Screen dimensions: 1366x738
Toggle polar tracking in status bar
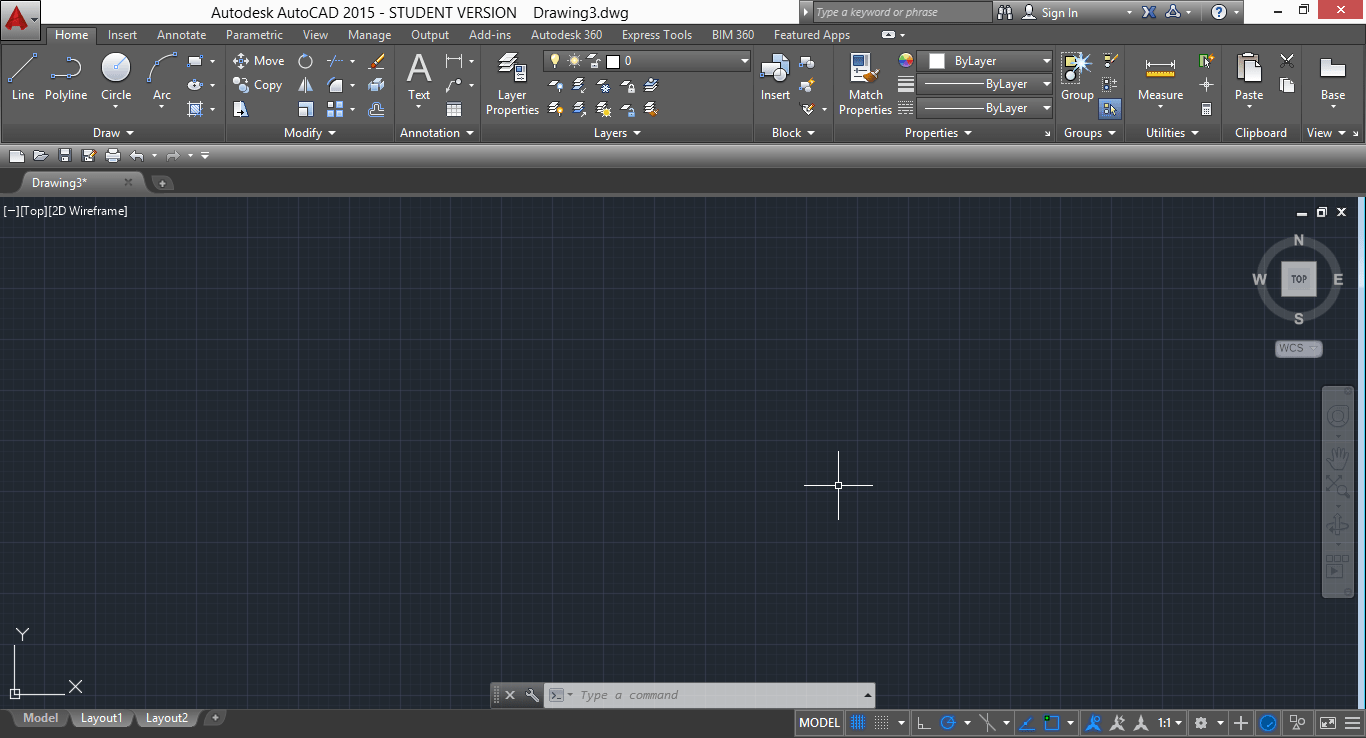point(949,722)
